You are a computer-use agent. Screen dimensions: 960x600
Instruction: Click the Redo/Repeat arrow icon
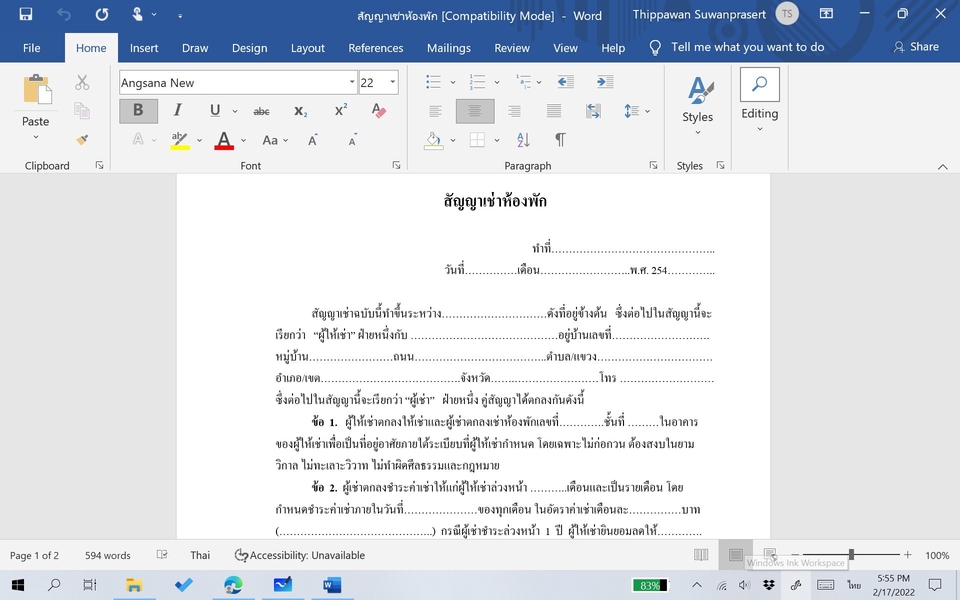coord(102,14)
